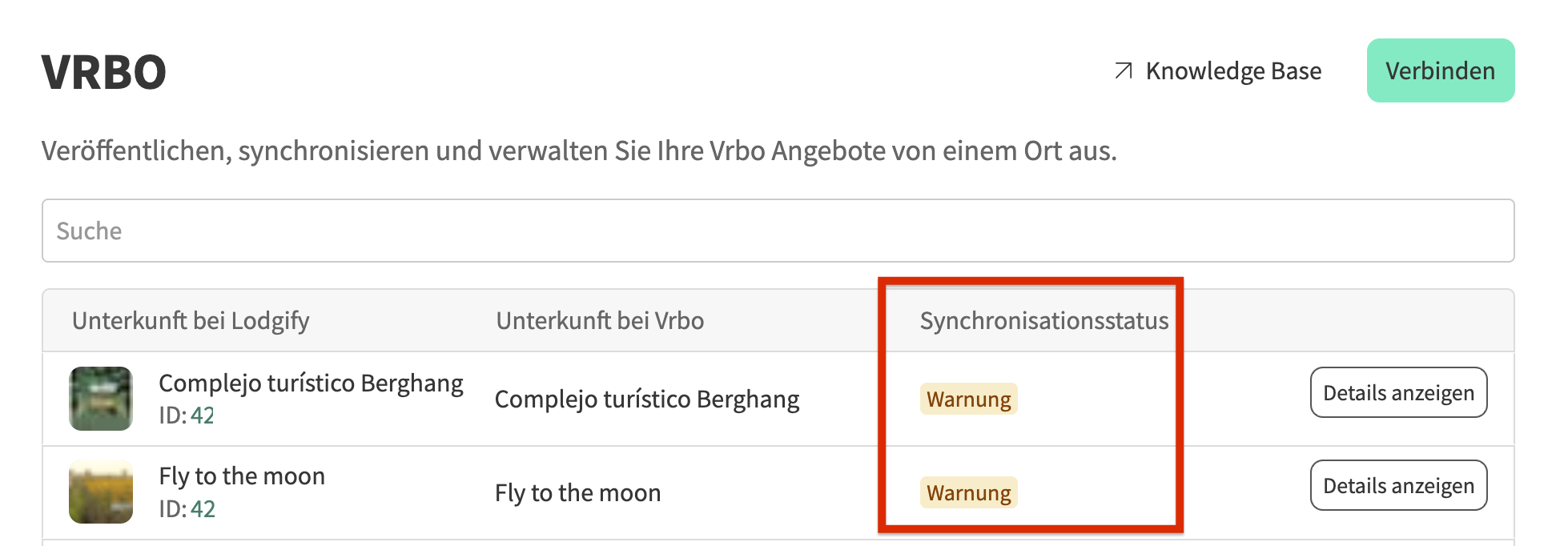
Task: Select Fly to the moon in the Vrbo column
Action: pos(577,493)
